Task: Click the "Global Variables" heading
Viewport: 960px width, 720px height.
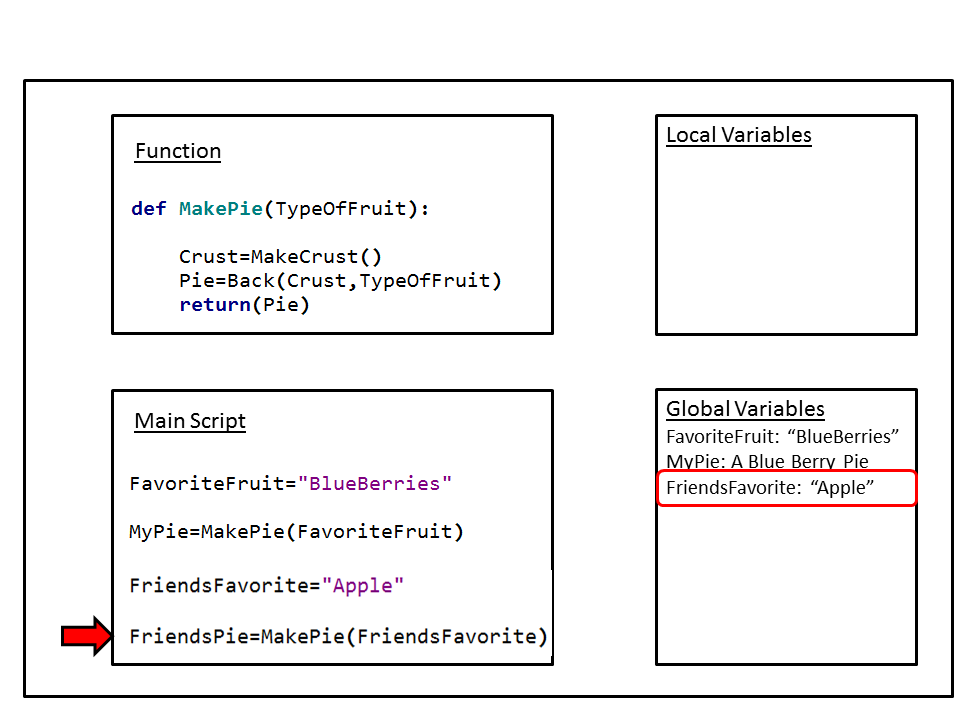Action: (745, 409)
